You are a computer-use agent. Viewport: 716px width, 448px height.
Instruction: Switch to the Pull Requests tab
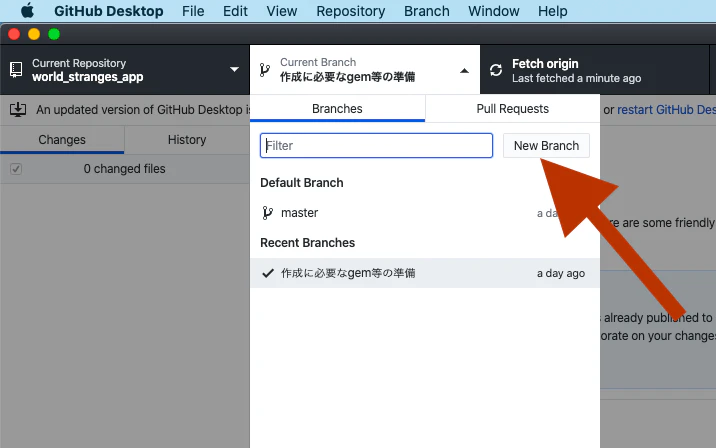point(512,108)
